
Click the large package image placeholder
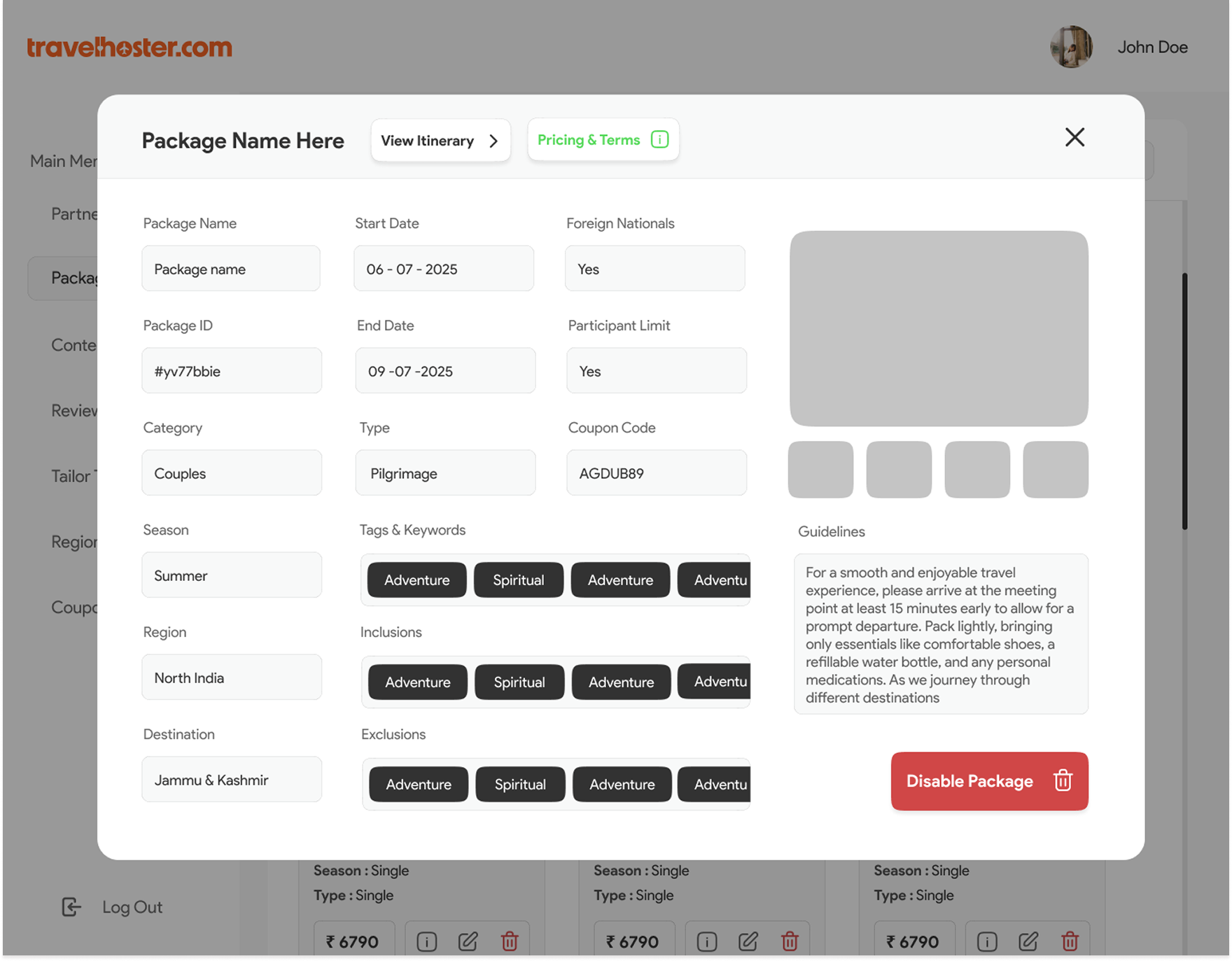[x=939, y=328]
